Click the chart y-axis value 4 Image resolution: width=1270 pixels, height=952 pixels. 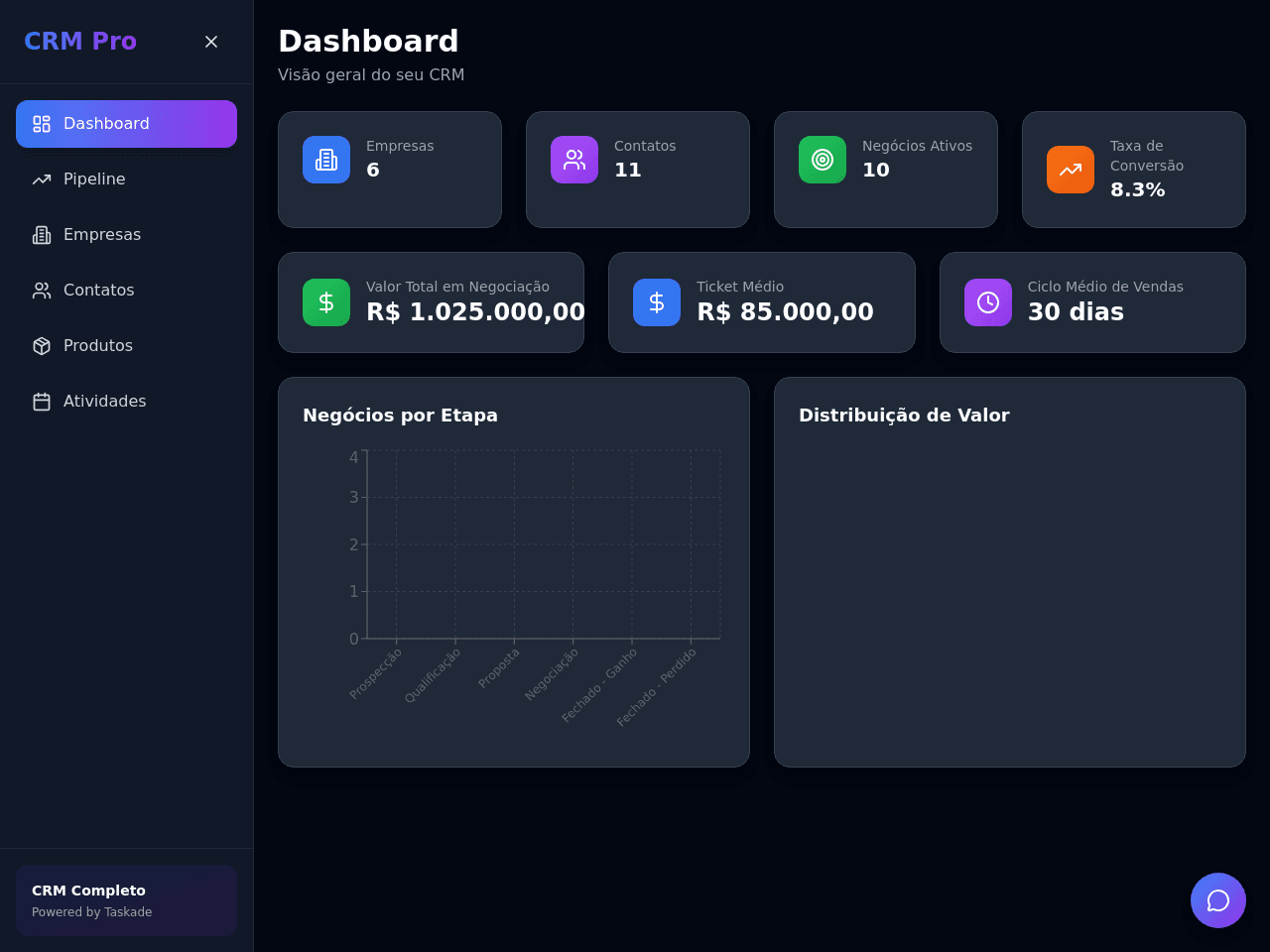click(354, 457)
